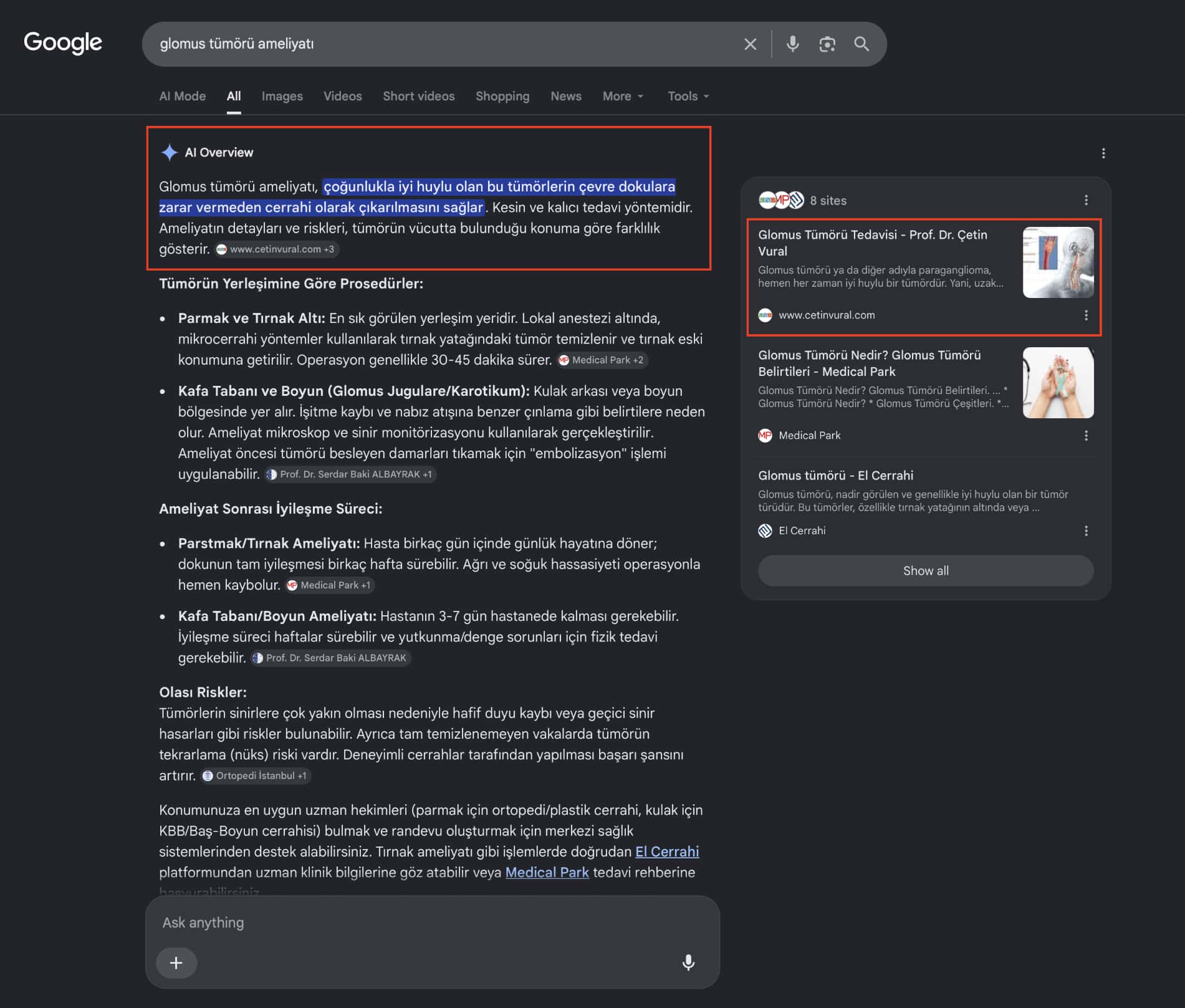Open the El Cerrahi hyperlink in overview text

pos(667,852)
